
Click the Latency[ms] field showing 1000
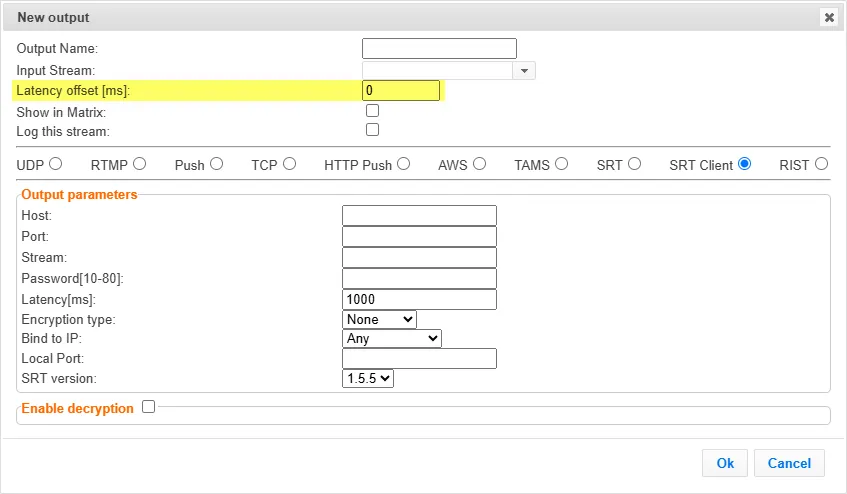click(x=419, y=300)
